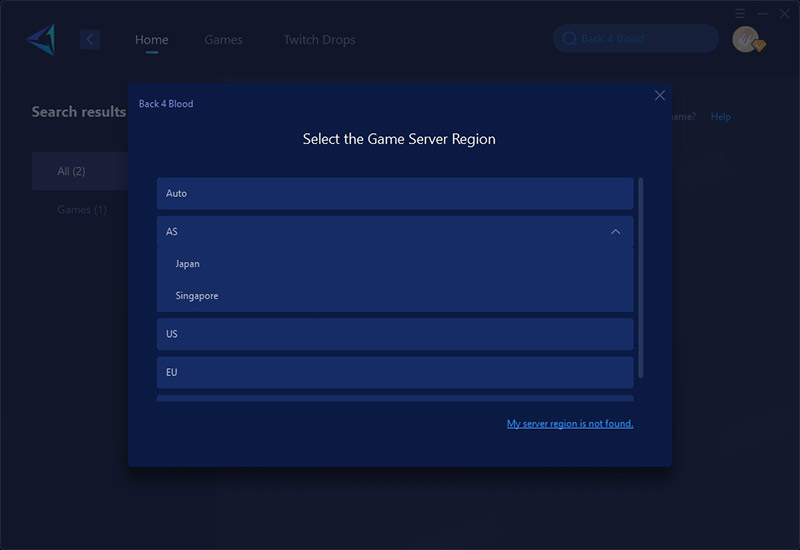Open 'My server region is not found' link

[570, 423]
